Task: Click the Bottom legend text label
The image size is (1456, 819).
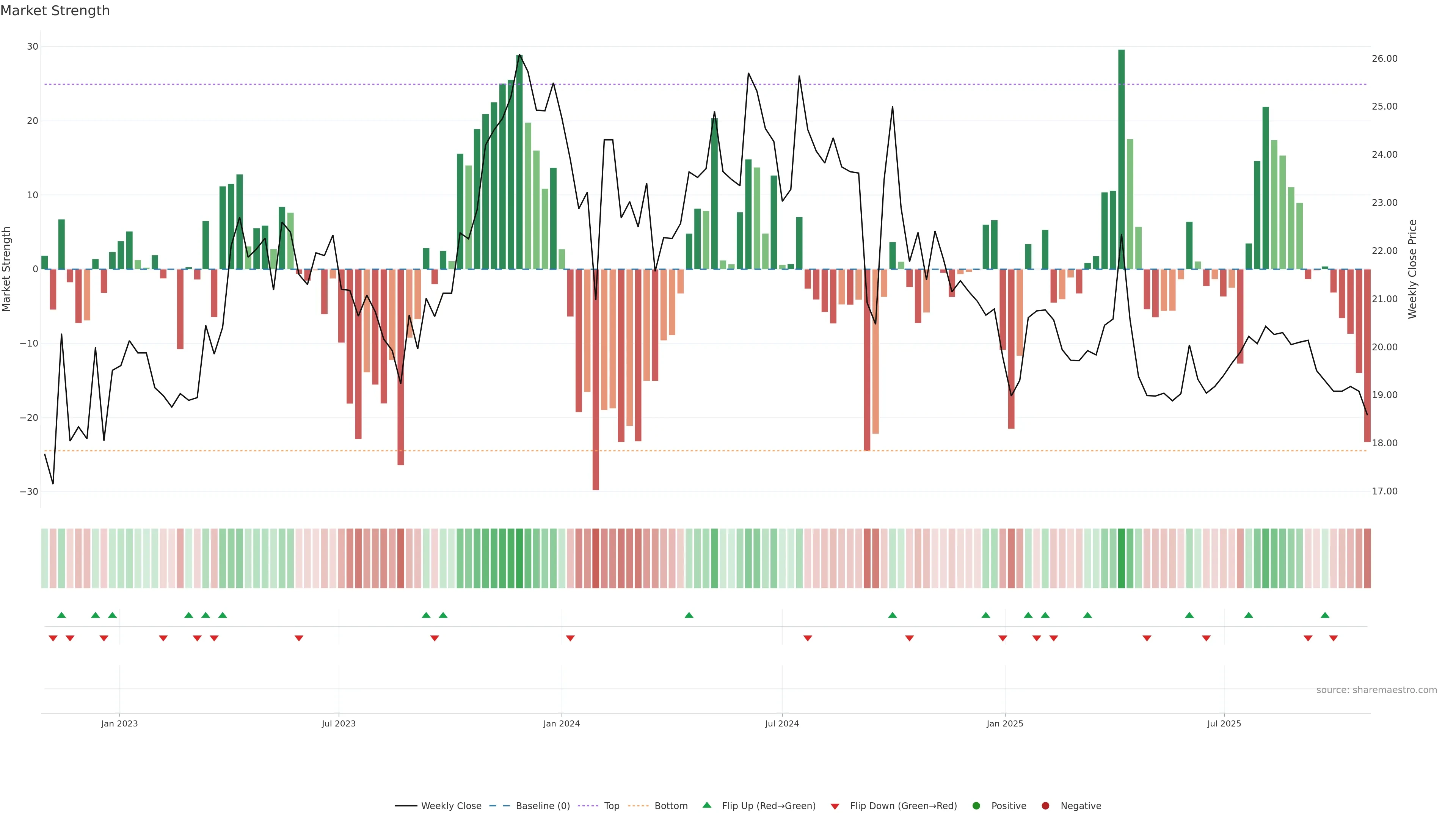Action: 671,805
